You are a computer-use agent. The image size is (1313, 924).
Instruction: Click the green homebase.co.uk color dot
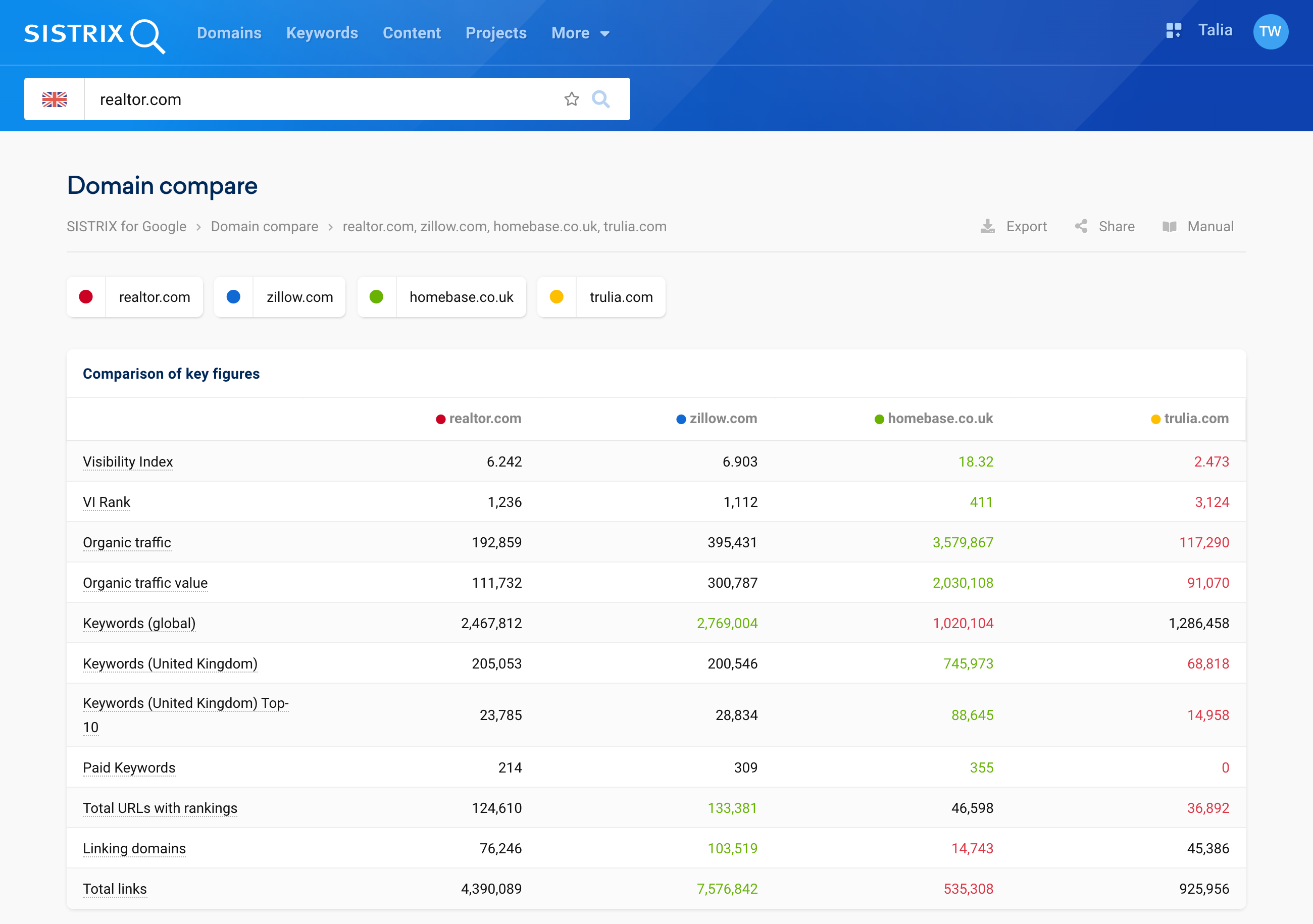click(376, 297)
